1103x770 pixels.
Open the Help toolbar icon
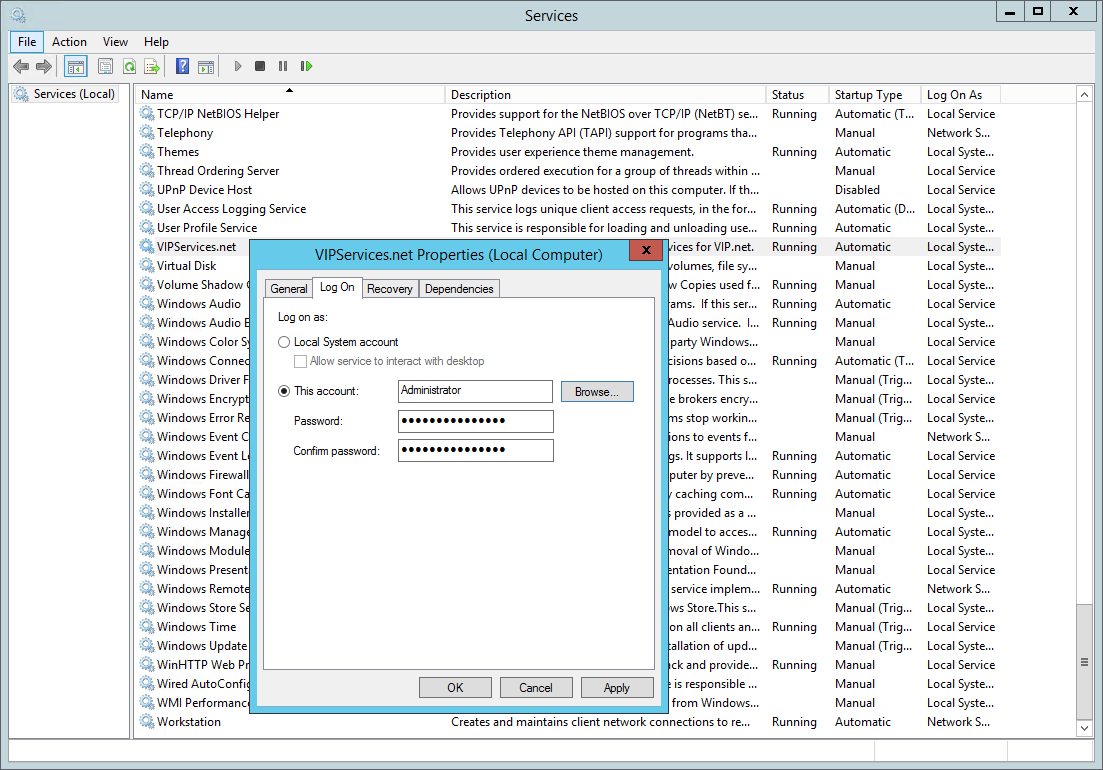click(x=182, y=67)
